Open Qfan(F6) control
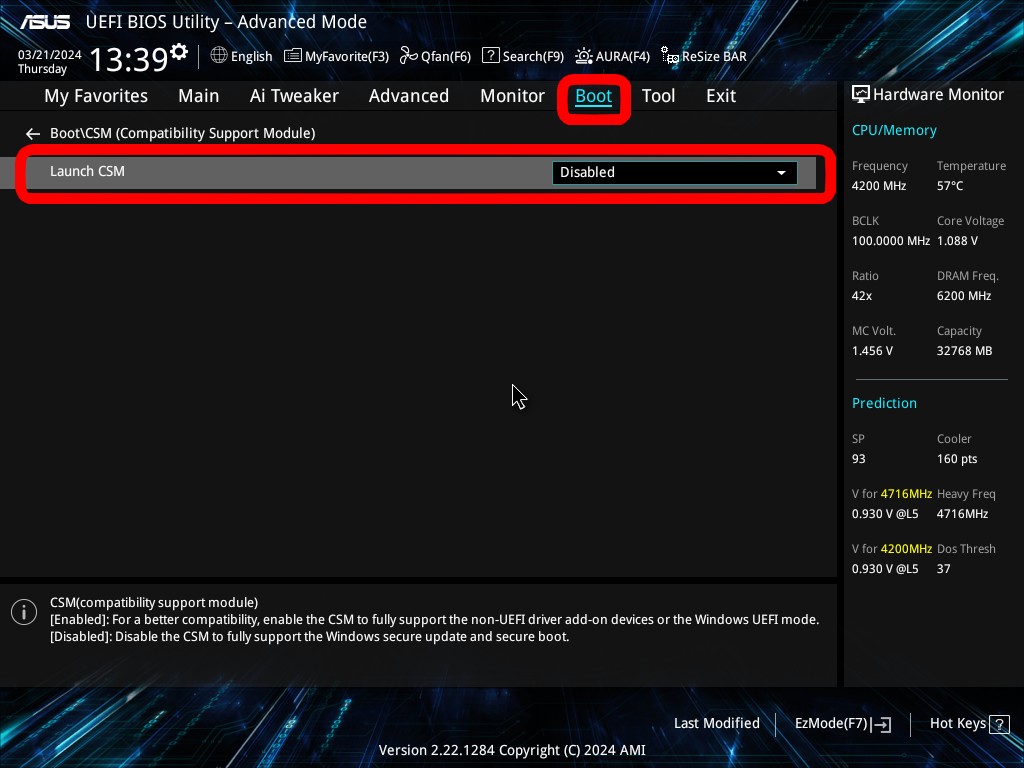Screen dimensions: 1024x768 click(x=446, y=57)
